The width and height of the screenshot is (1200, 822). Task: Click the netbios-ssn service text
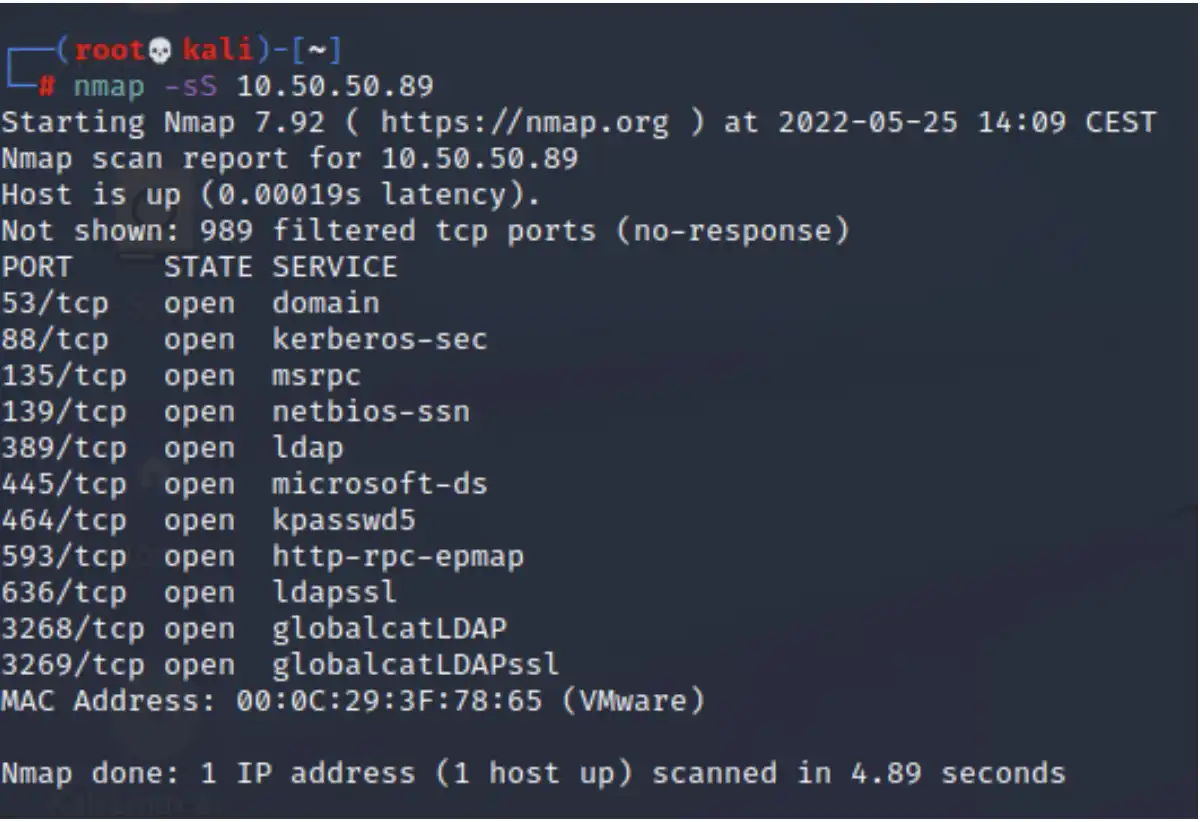point(370,412)
